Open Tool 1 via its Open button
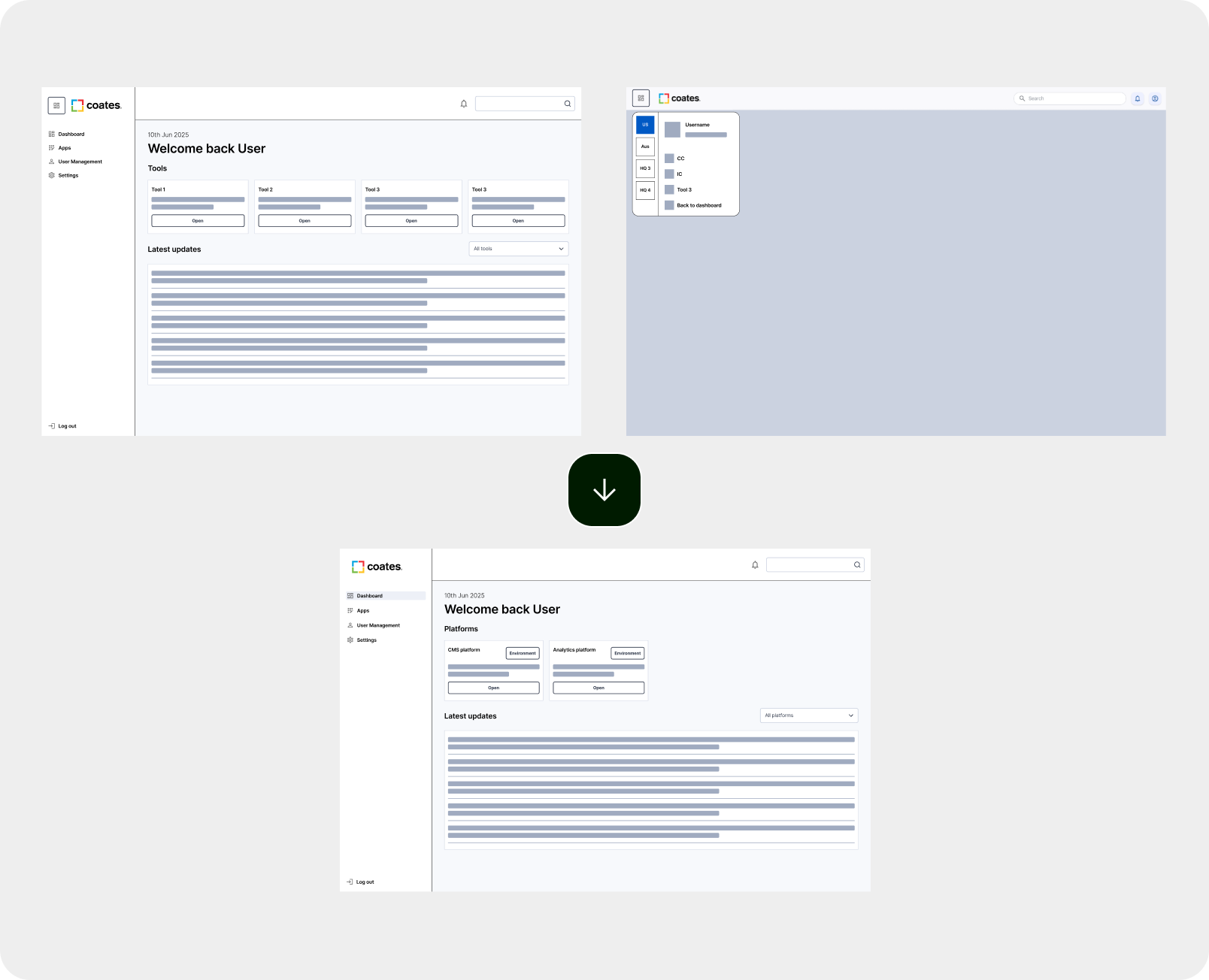Screen dimensions: 1209x980 tap(198, 221)
